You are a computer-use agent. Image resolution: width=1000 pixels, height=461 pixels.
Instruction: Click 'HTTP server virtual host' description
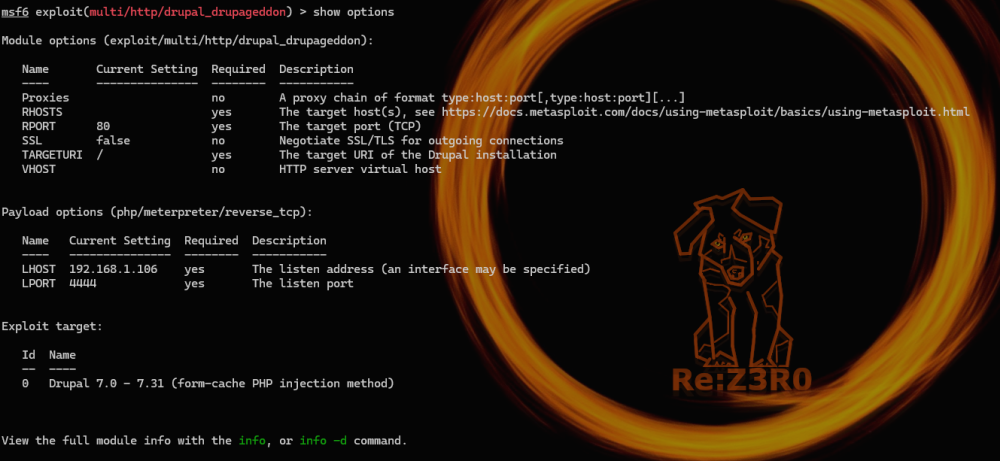click(360, 169)
